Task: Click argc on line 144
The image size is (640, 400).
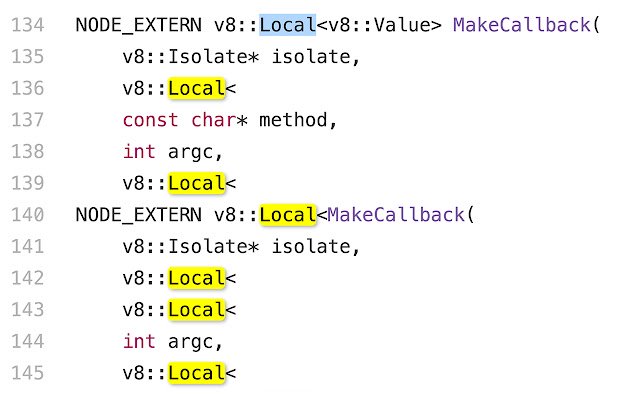Action: [x=191, y=342]
